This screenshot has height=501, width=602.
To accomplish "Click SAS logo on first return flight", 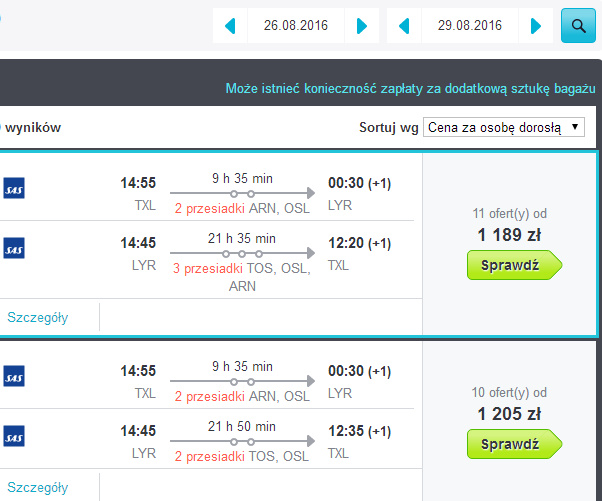I will [14, 248].
